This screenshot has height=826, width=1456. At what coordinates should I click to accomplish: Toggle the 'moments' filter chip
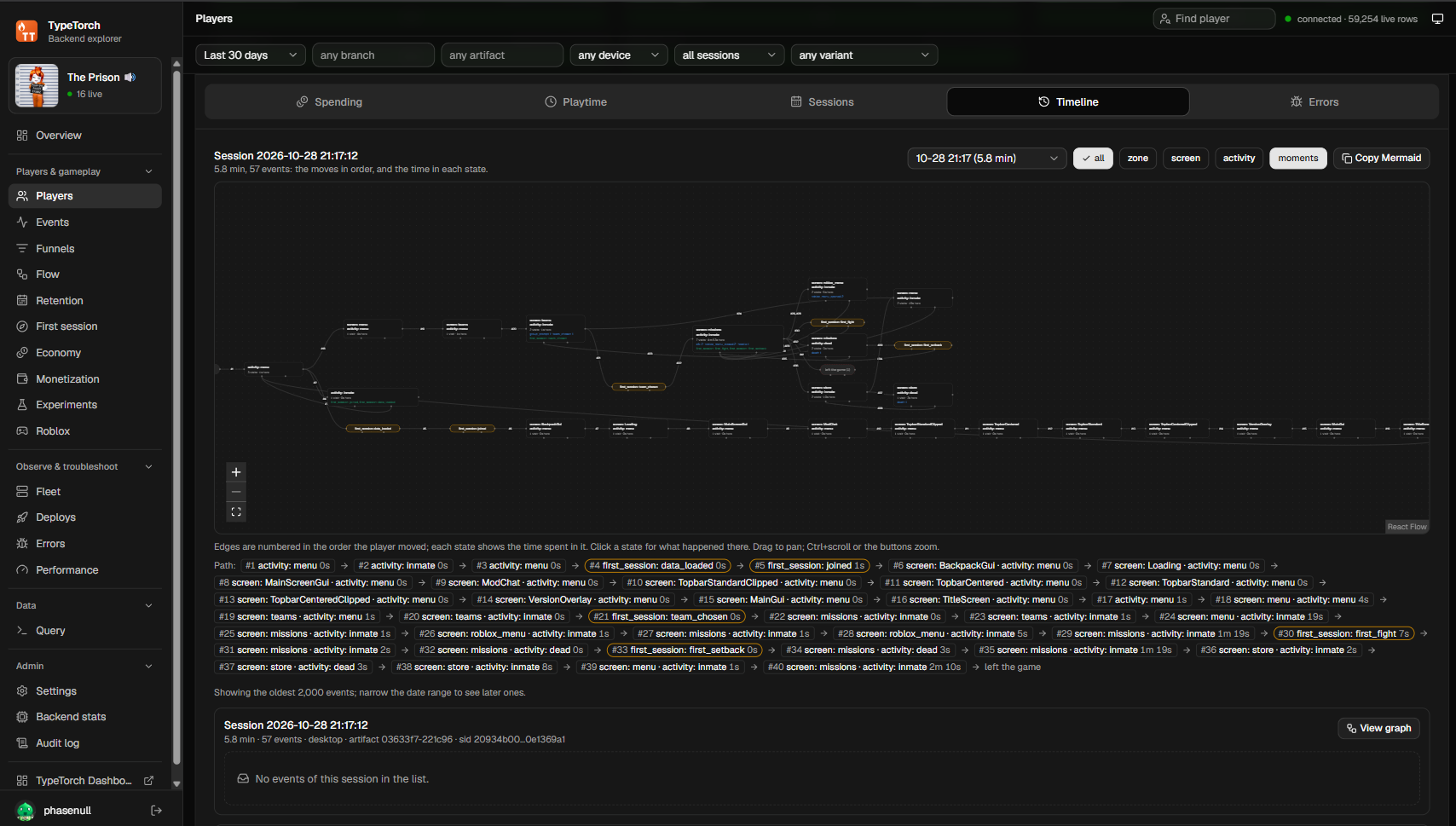tap(1298, 159)
